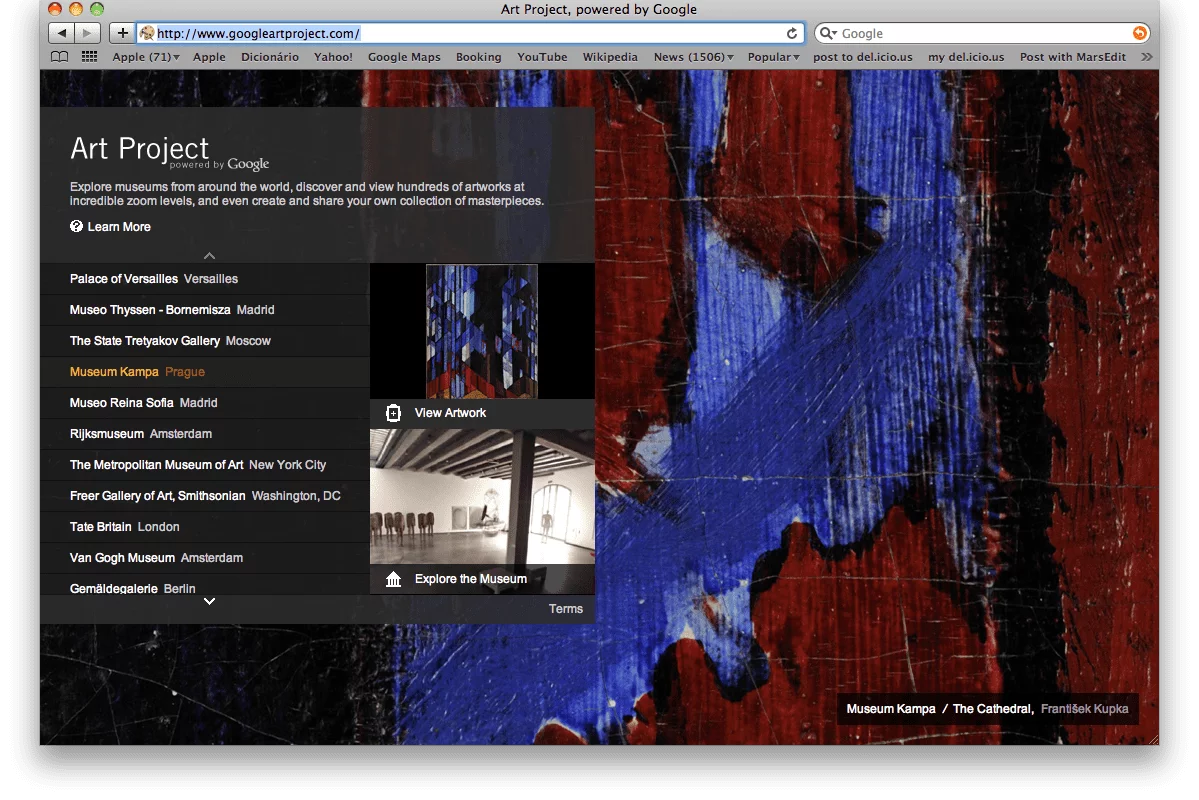1199x800 pixels.
Task: Open the YouTube bookmark
Action: pos(542,57)
